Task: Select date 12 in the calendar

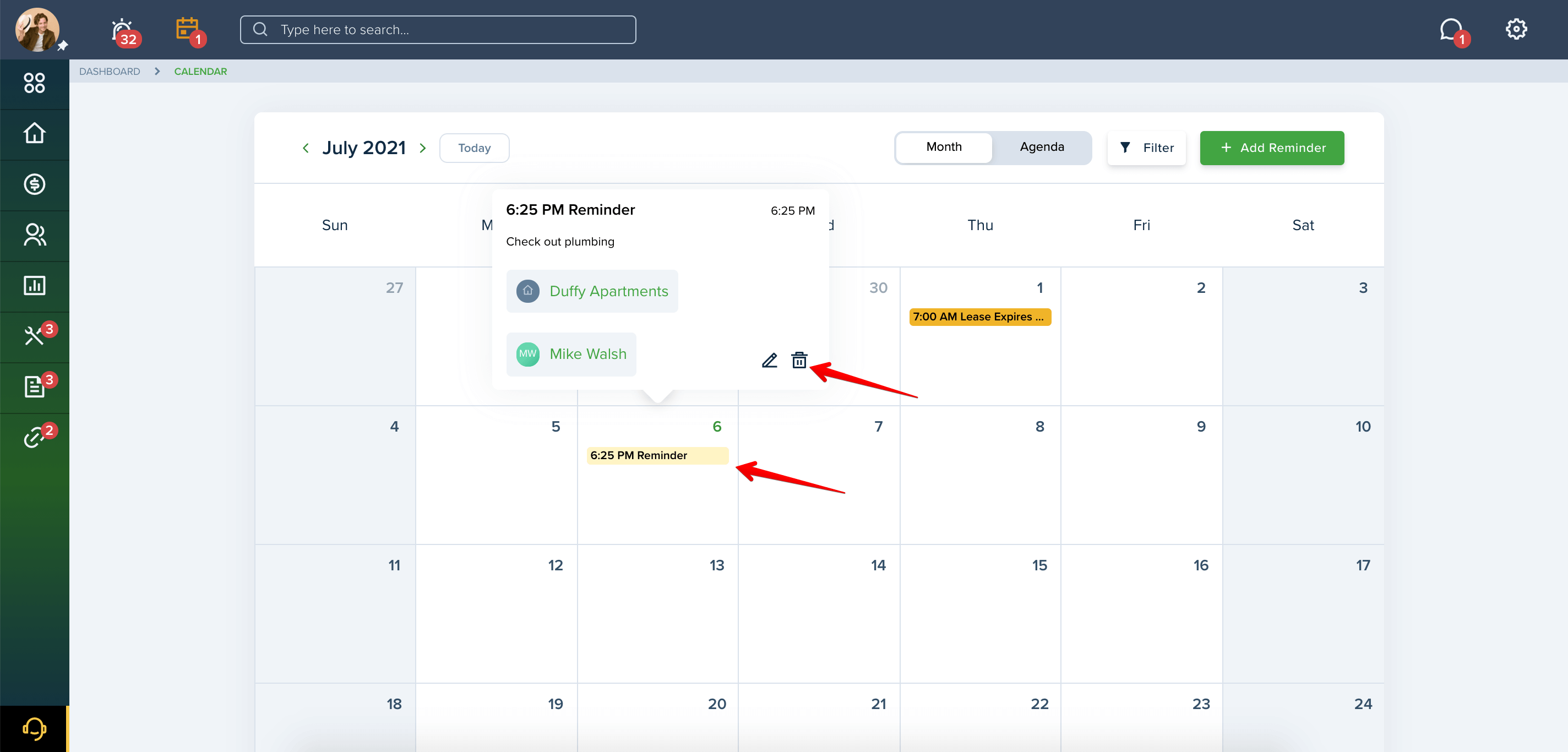Action: (x=556, y=565)
